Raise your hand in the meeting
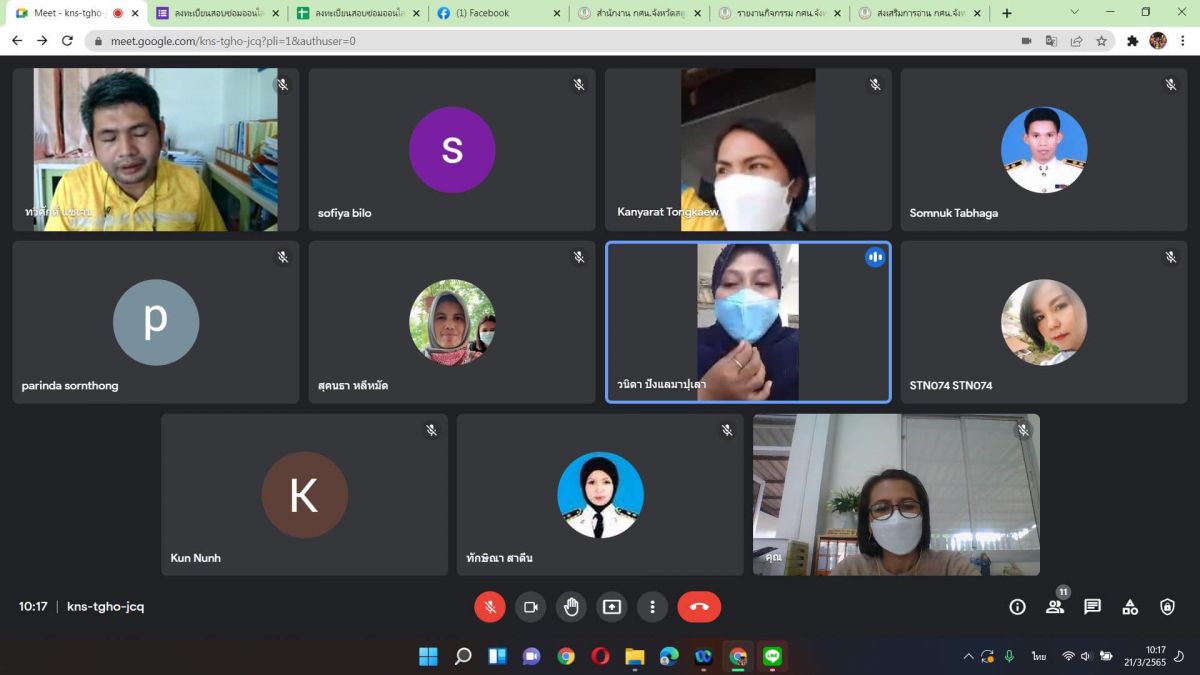Image resolution: width=1200 pixels, height=675 pixels. click(571, 607)
